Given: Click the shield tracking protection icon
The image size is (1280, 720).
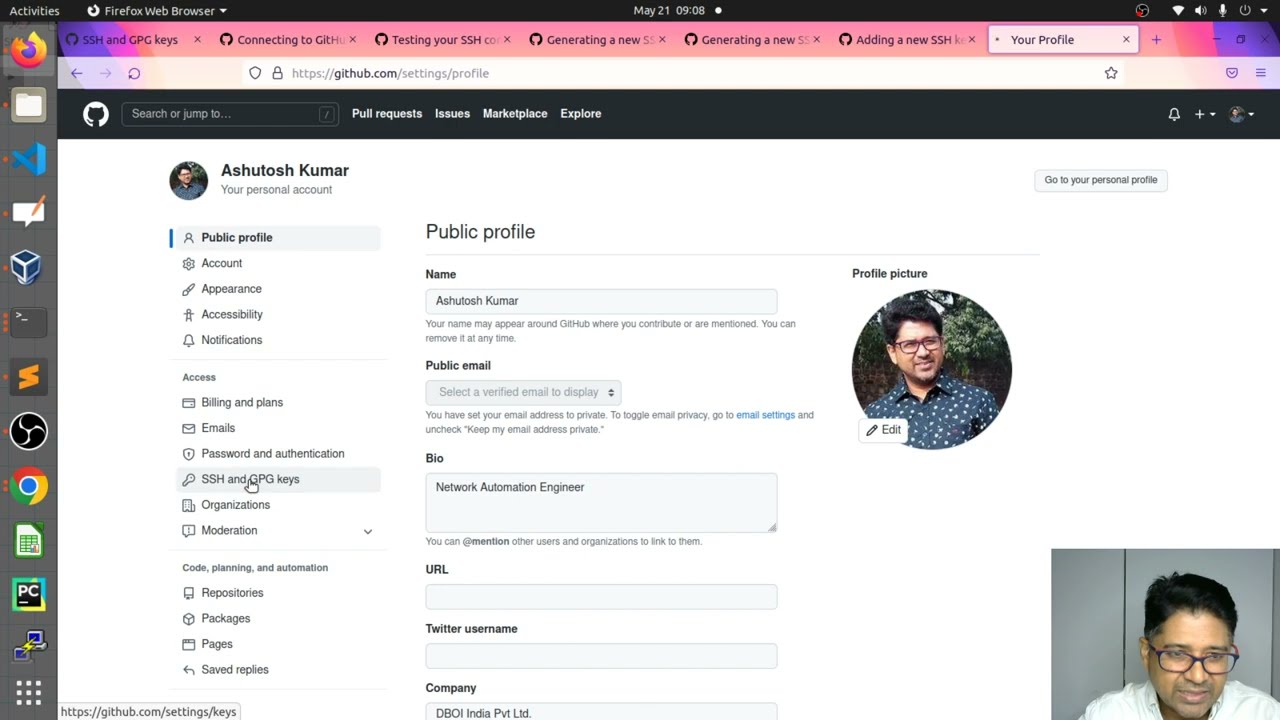Looking at the screenshot, I should point(255,73).
